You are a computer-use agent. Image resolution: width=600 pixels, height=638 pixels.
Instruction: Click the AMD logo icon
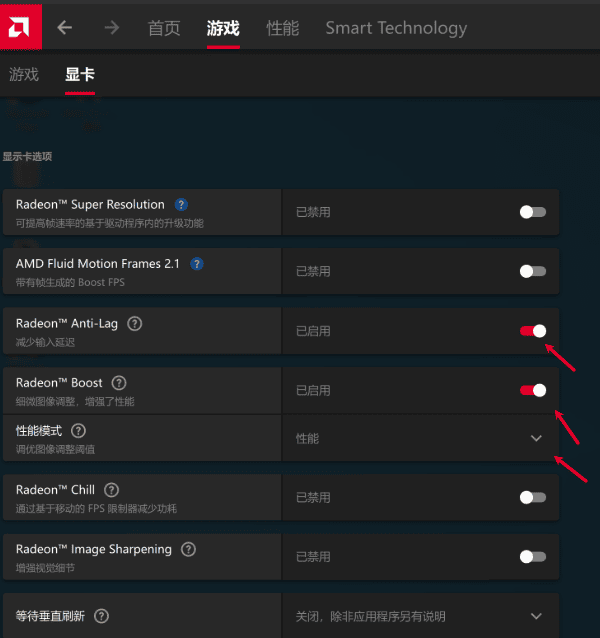pos(20,27)
